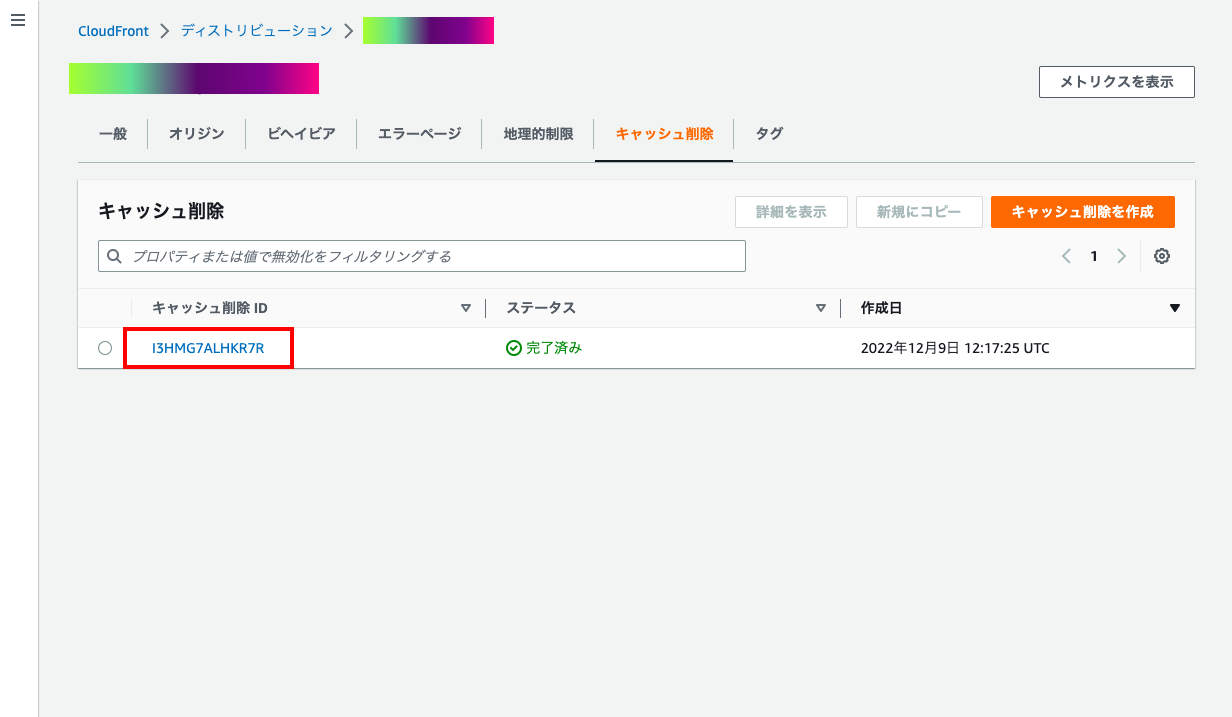Click キャッシュ削除を作成 button

1082,212
